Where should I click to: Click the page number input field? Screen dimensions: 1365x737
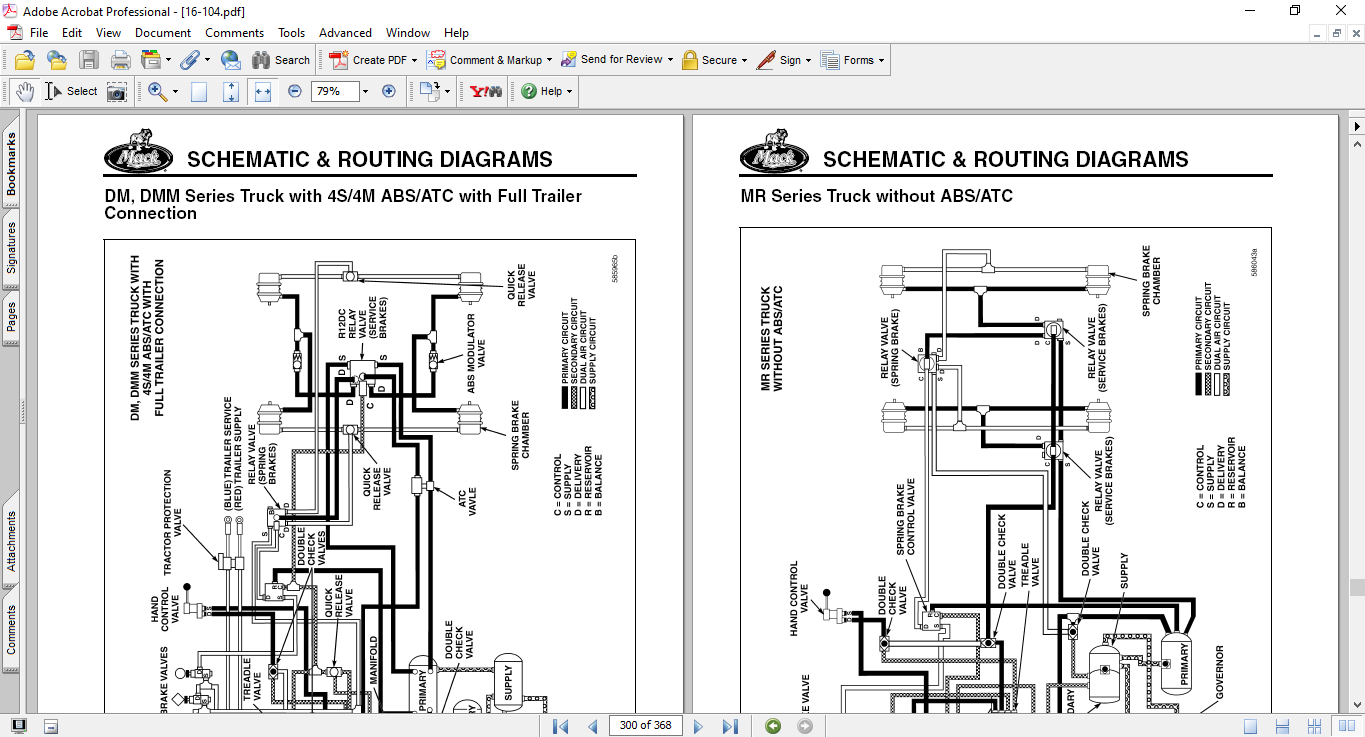click(x=645, y=726)
